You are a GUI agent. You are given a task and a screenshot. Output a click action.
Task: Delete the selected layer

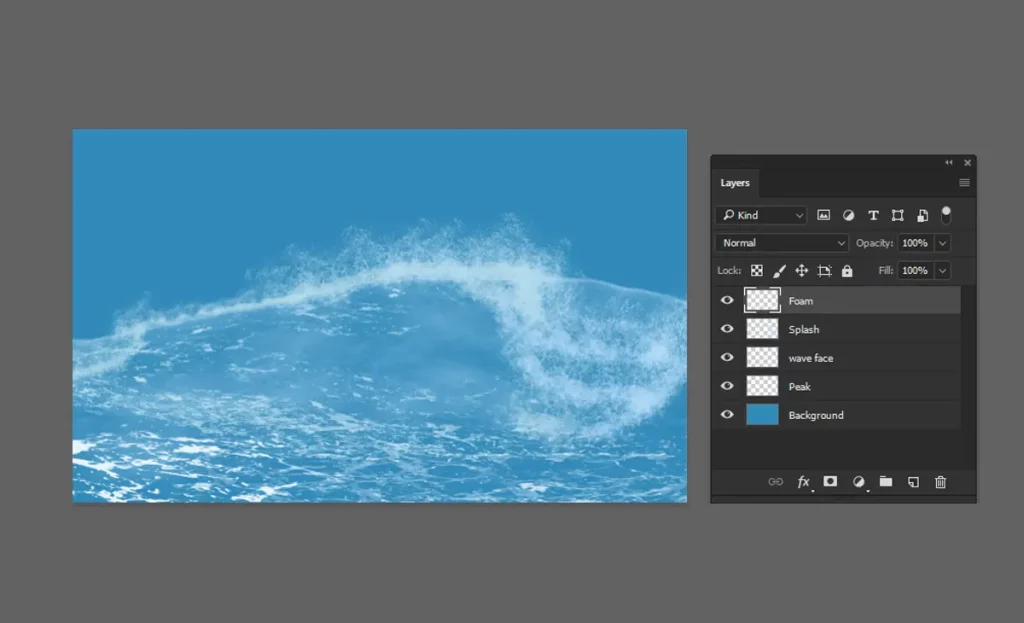tap(940, 482)
